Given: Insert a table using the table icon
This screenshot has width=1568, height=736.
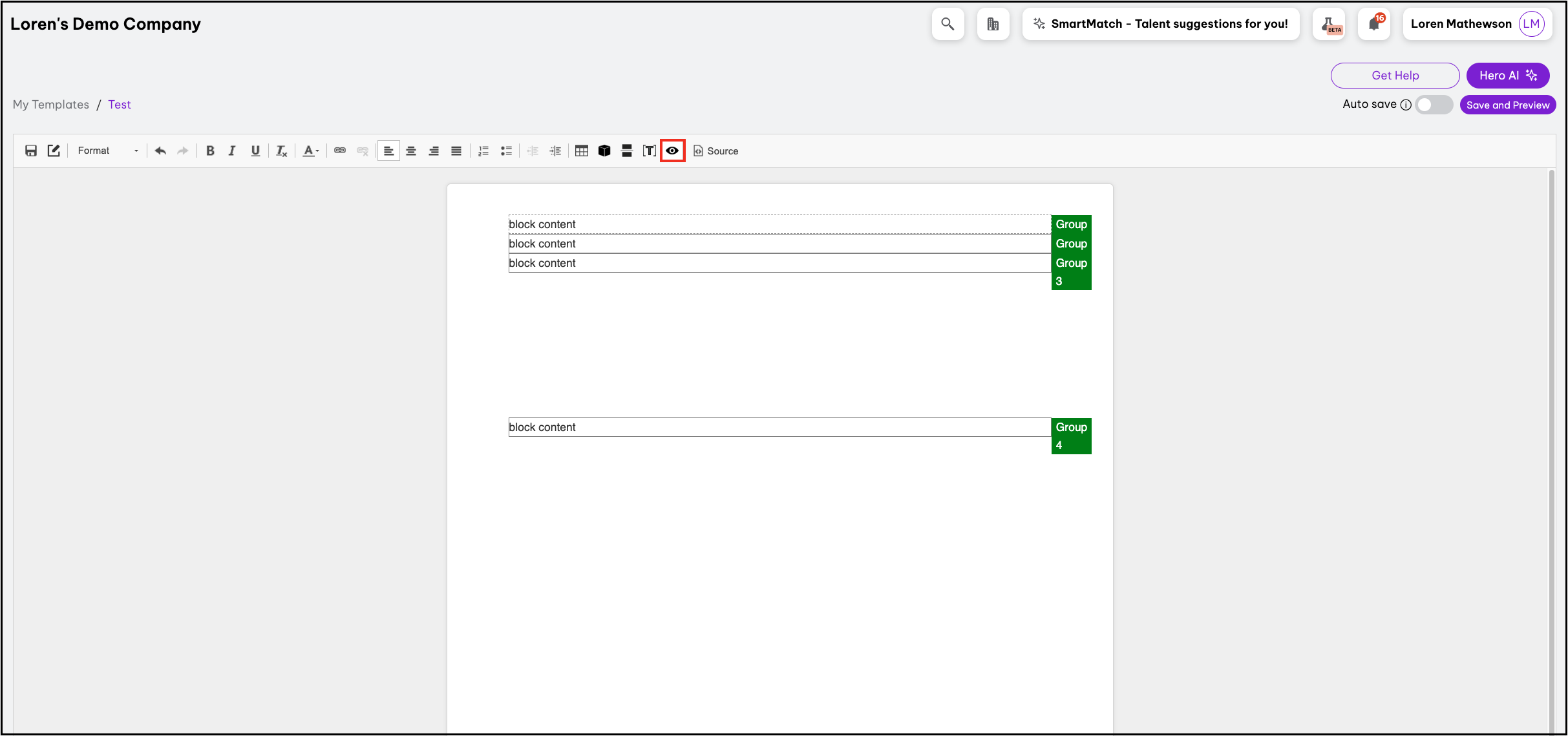Looking at the screenshot, I should [581, 151].
